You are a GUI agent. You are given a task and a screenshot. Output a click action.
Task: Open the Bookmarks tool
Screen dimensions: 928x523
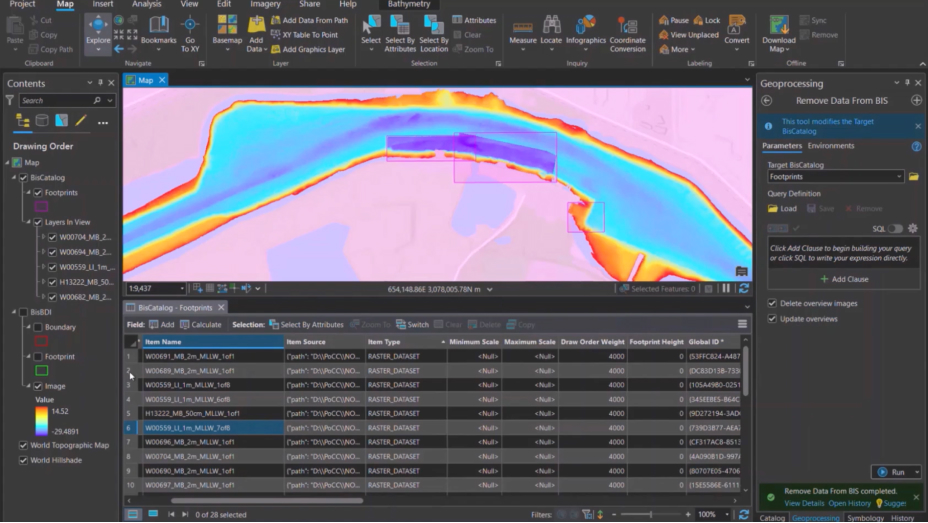tap(158, 28)
